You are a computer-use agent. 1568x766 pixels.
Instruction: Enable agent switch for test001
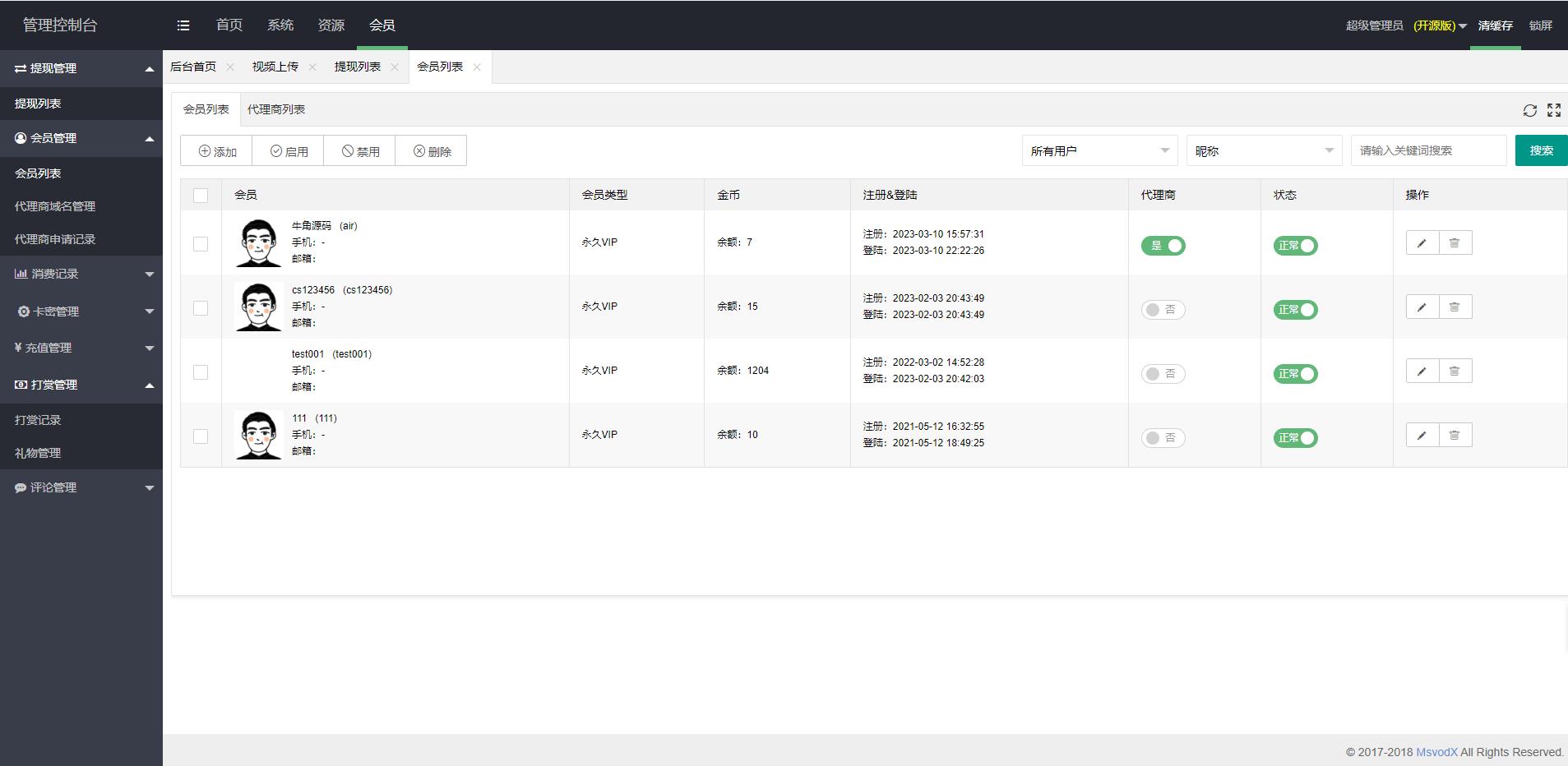click(1163, 374)
